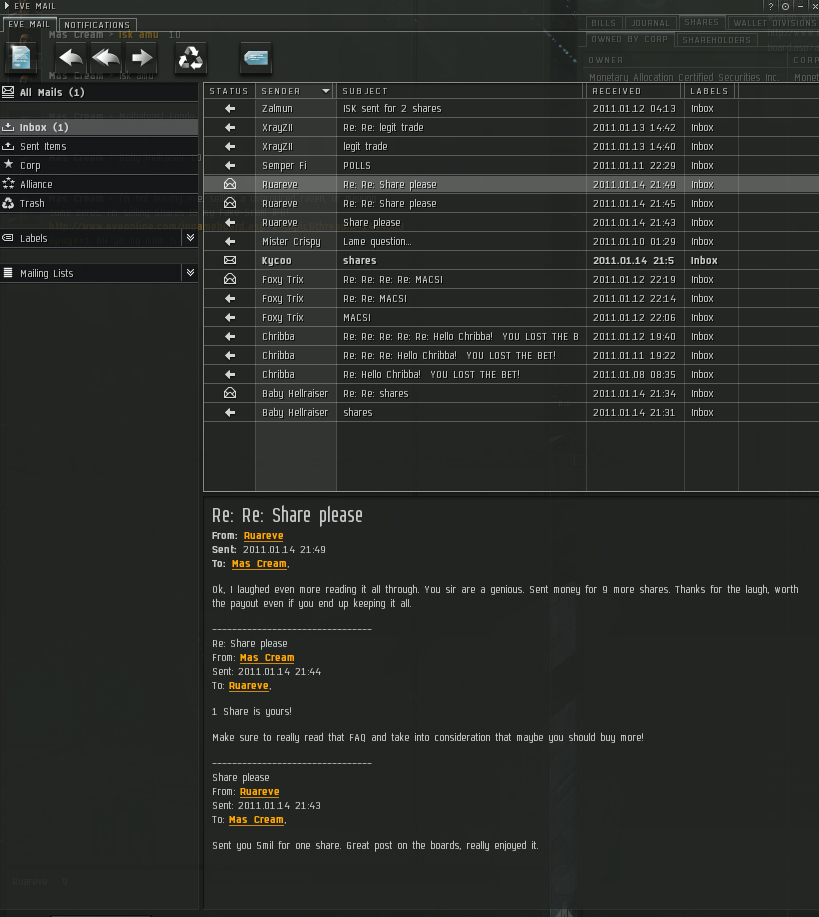Click Mas Cream link in last quoted To field

pyautogui.click(x=256, y=820)
